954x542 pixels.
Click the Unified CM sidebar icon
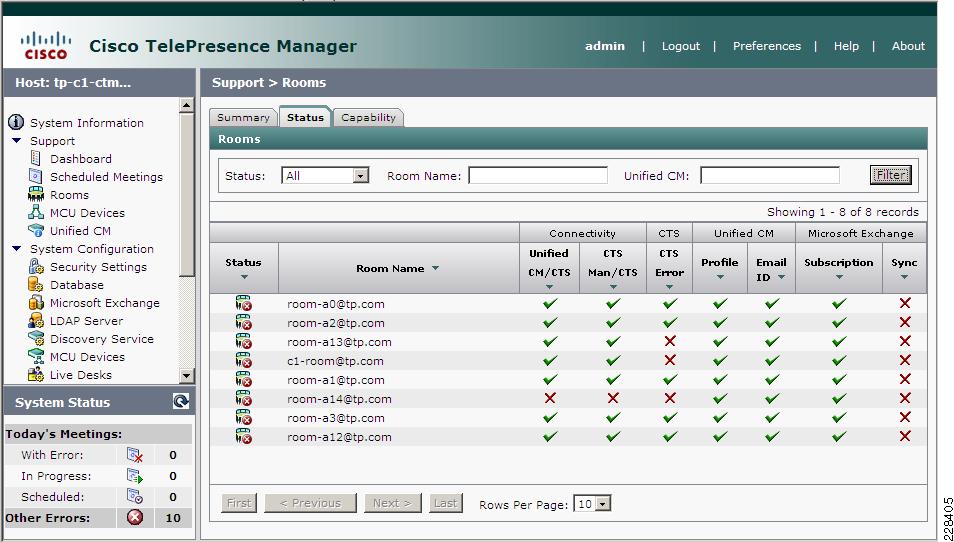coord(36,231)
